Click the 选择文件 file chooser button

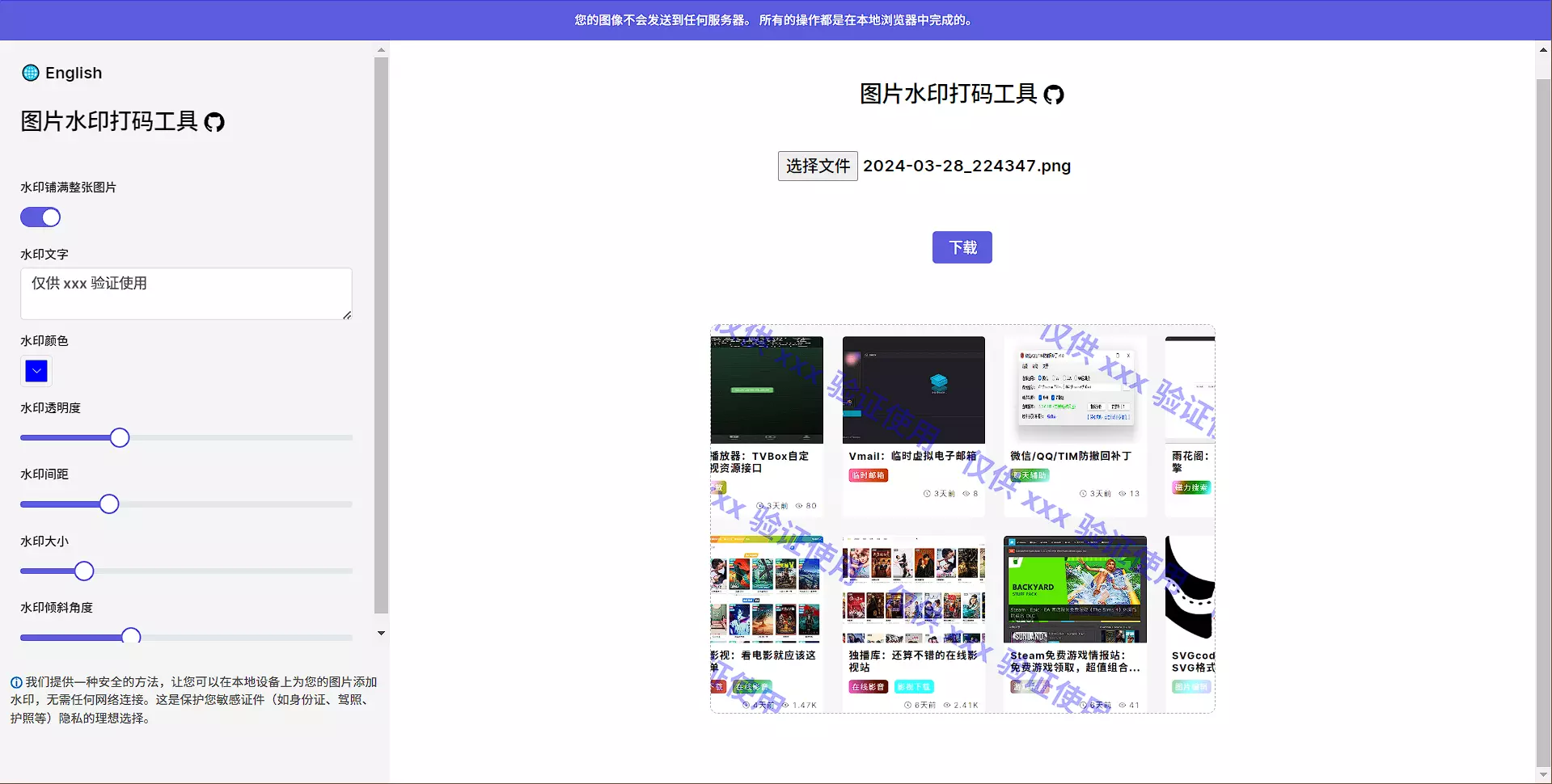[x=817, y=166]
